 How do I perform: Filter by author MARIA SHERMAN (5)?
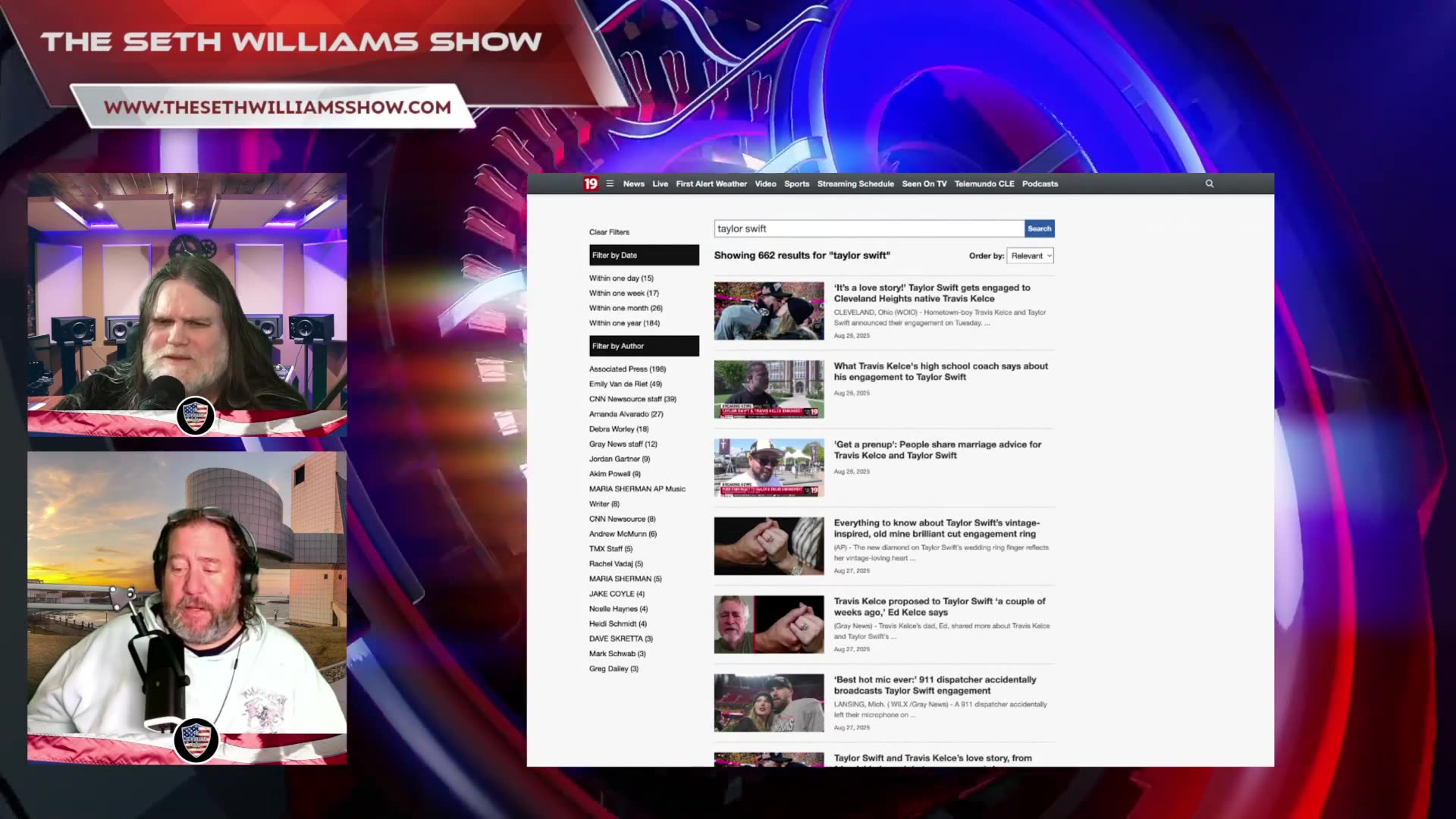tap(626, 579)
